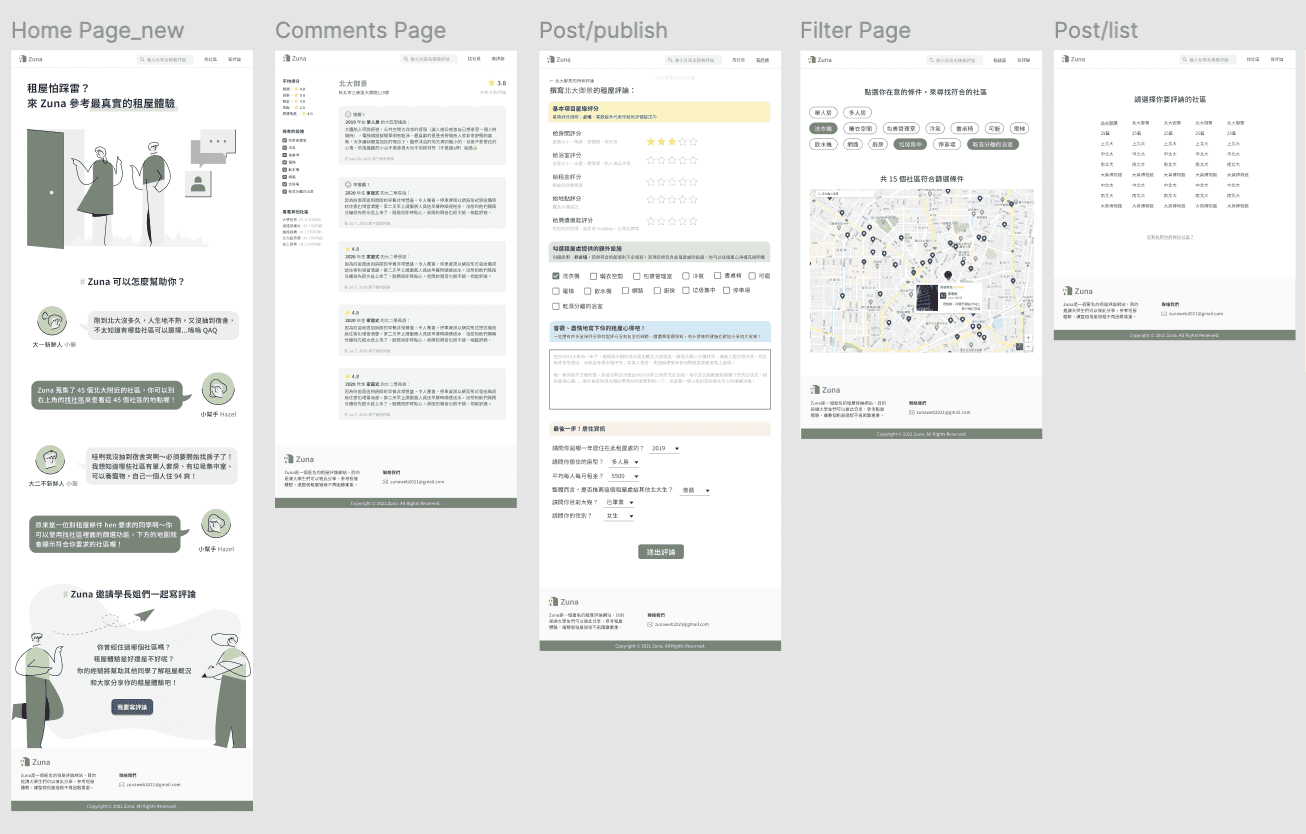Click the back arrow above 撰寫北大御景的租屋評論
1306x834 pixels.
tap(551, 81)
